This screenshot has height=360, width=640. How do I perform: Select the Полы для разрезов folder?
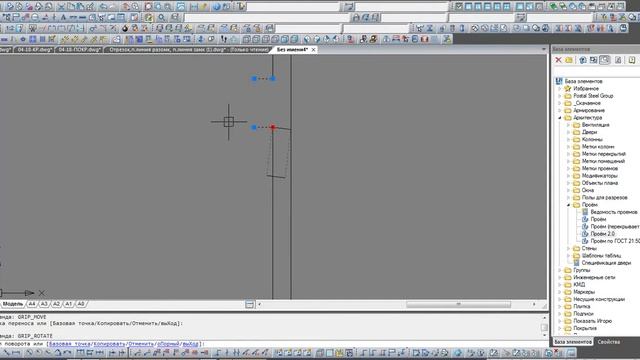tap(604, 198)
